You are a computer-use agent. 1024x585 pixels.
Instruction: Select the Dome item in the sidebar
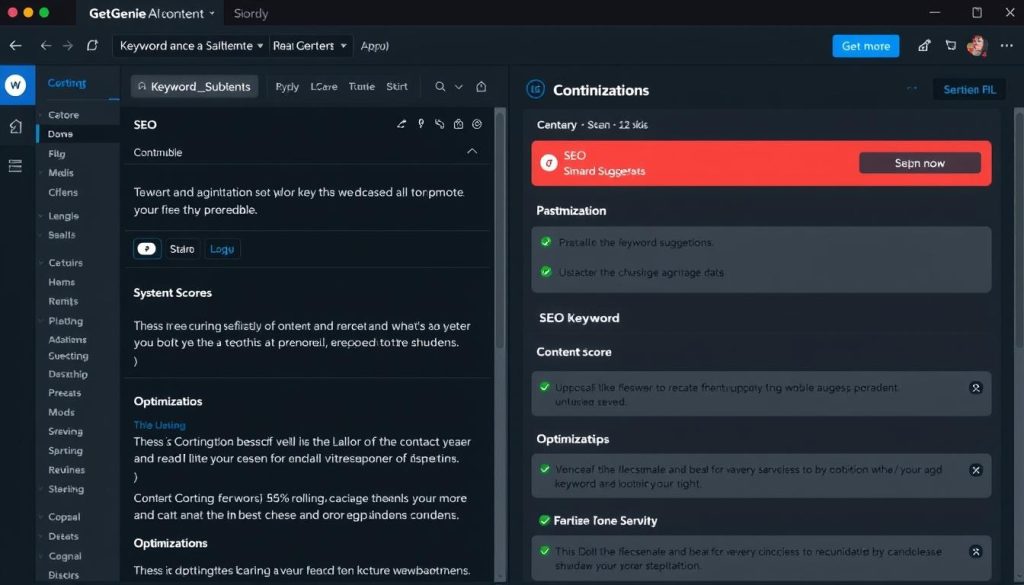coord(61,134)
